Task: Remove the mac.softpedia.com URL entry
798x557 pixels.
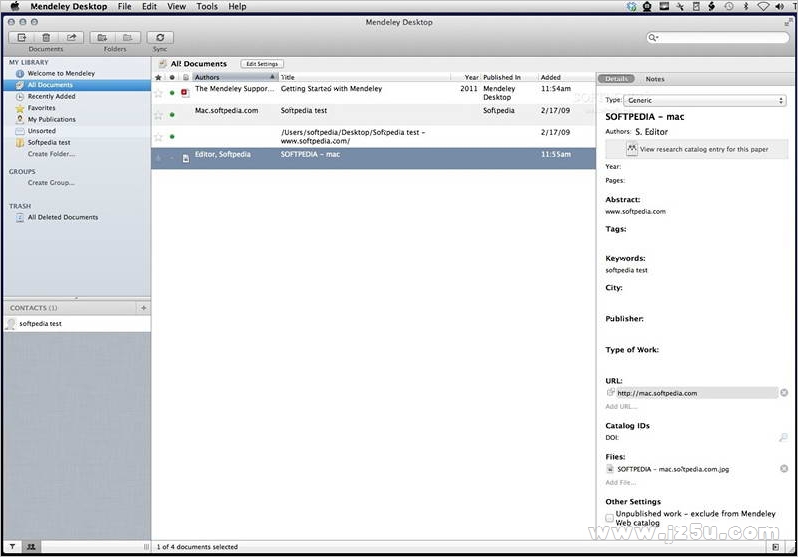Action: (784, 393)
